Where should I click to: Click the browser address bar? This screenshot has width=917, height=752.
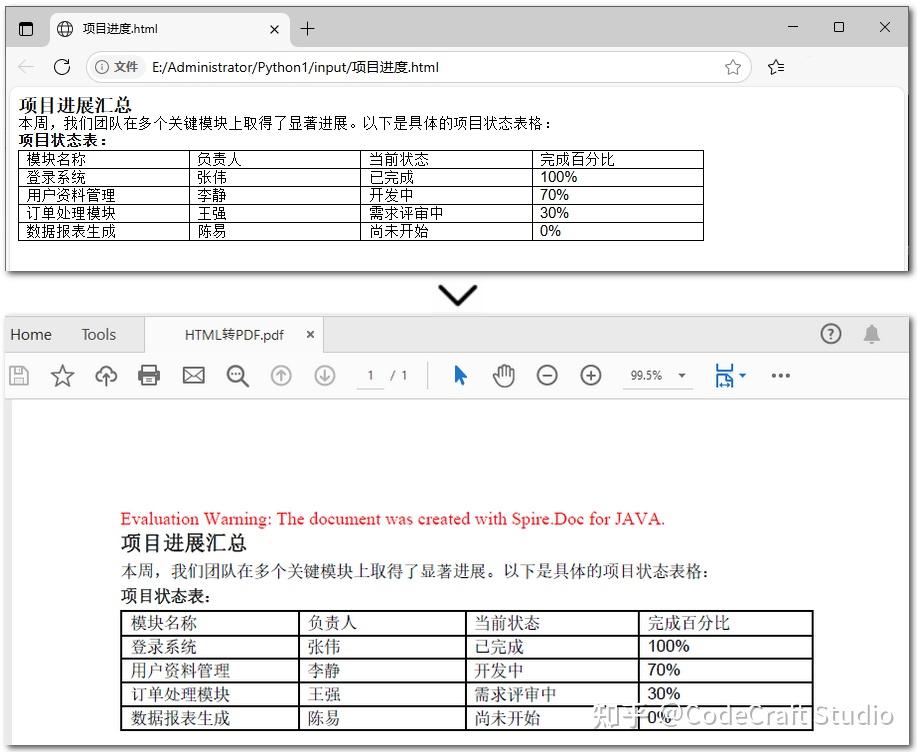pos(400,67)
